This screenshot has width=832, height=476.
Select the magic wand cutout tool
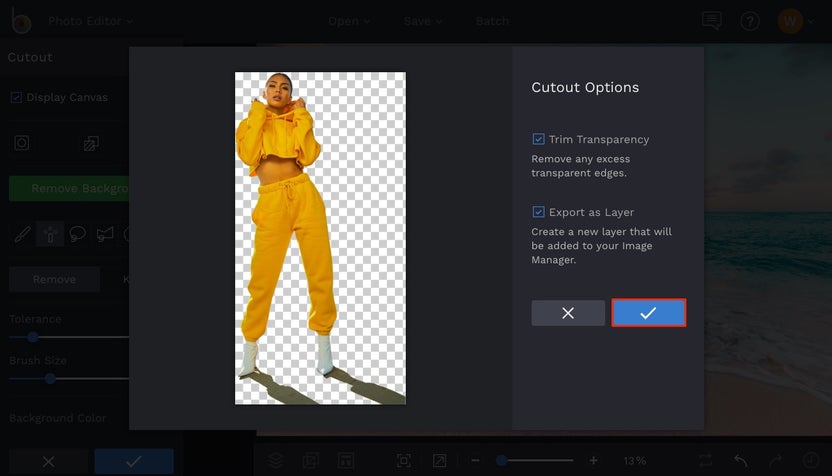tap(50, 234)
